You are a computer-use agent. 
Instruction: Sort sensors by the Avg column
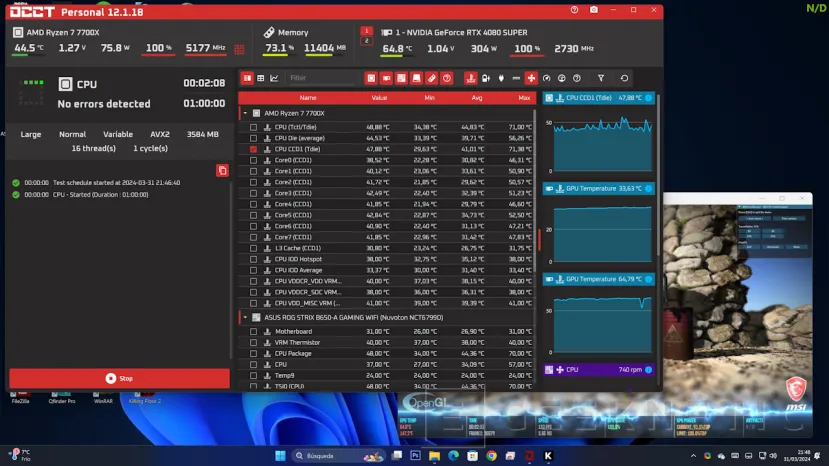tap(477, 98)
